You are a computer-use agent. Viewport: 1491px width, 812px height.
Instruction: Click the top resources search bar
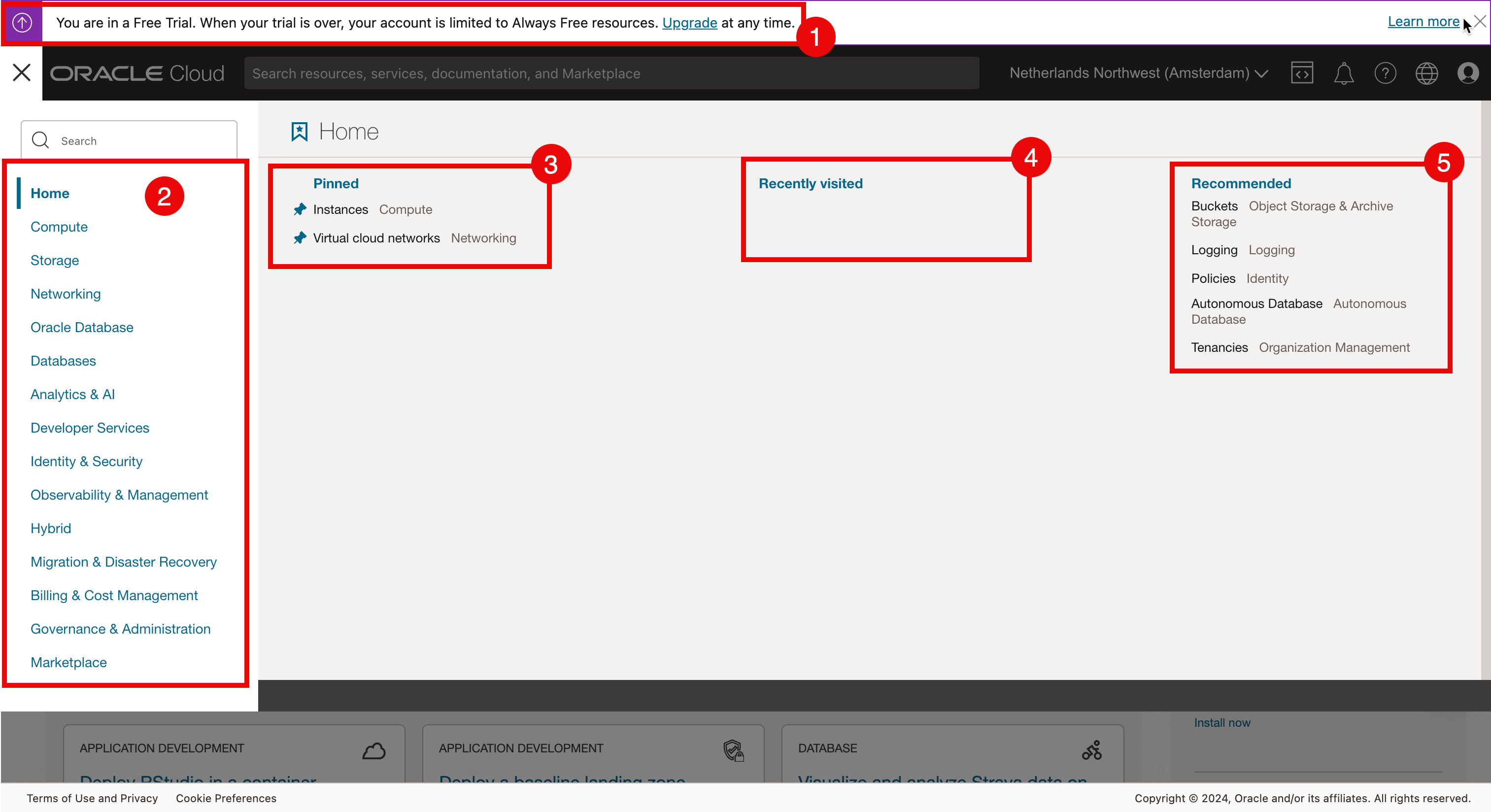pos(610,73)
